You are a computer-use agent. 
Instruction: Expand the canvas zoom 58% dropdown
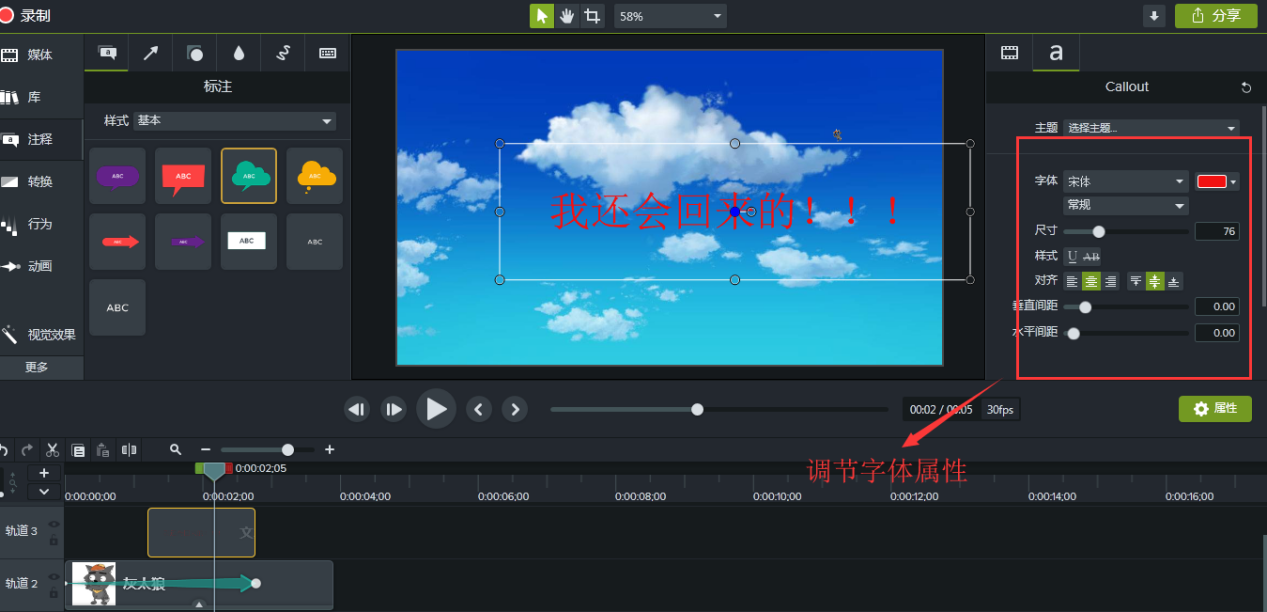(670, 16)
